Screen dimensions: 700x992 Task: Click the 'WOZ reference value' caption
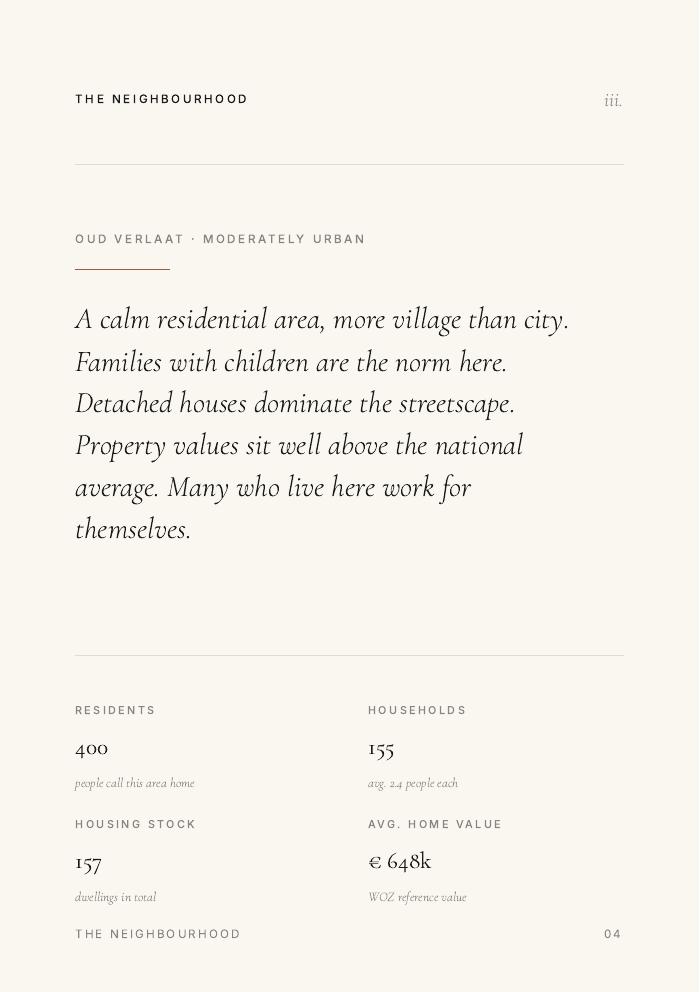pos(417,897)
